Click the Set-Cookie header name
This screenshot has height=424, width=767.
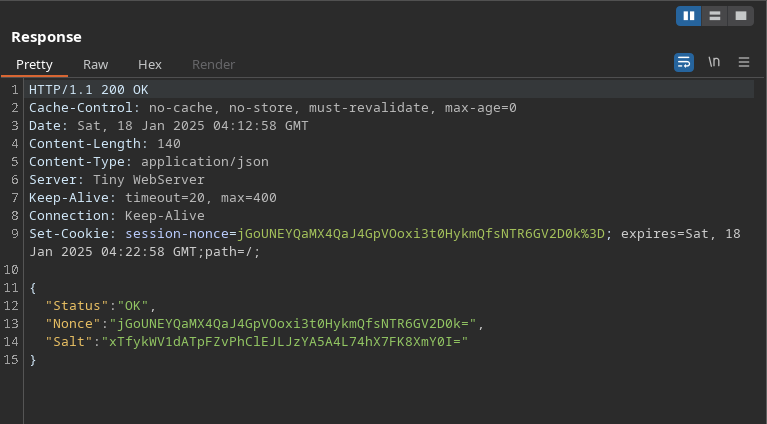pyautogui.click(x=69, y=234)
